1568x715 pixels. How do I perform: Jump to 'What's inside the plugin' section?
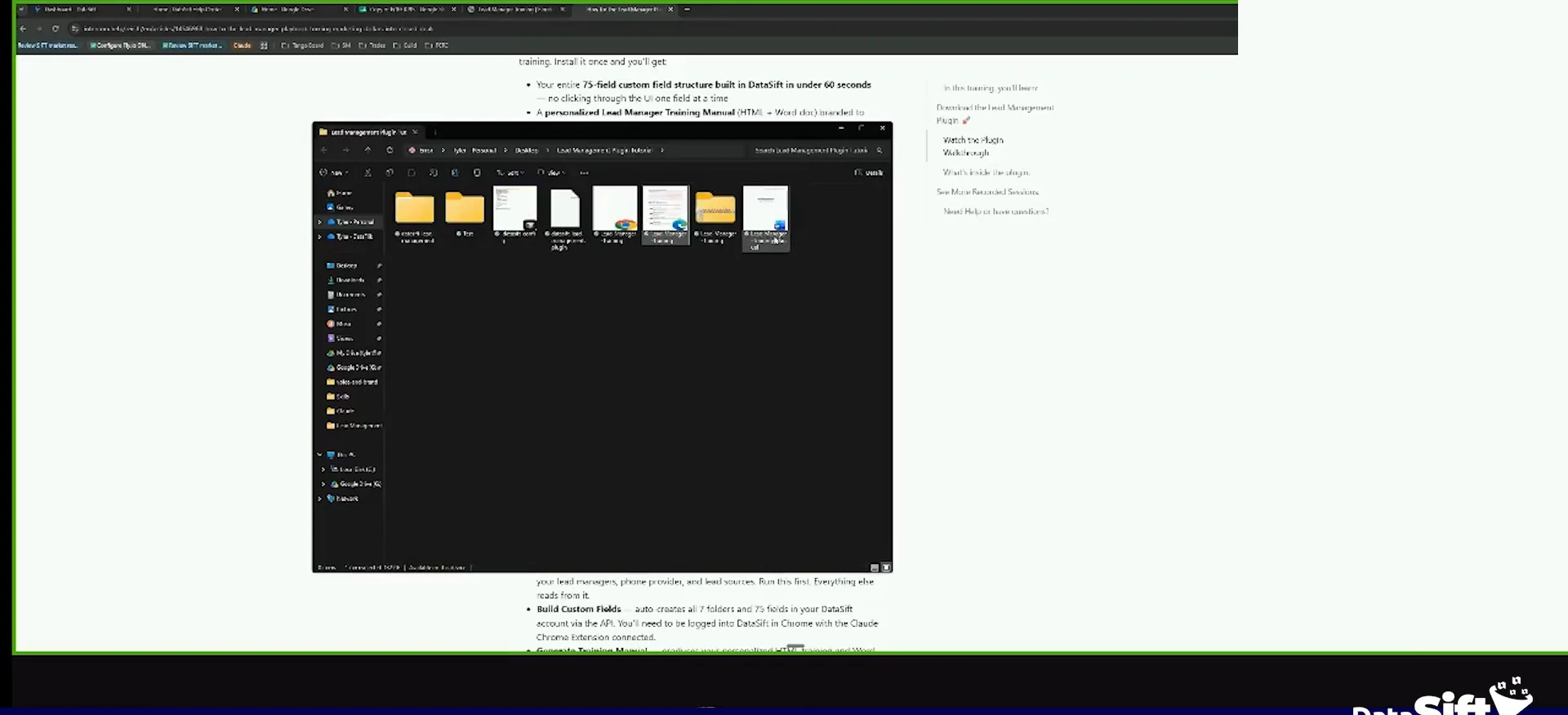[x=987, y=172]
